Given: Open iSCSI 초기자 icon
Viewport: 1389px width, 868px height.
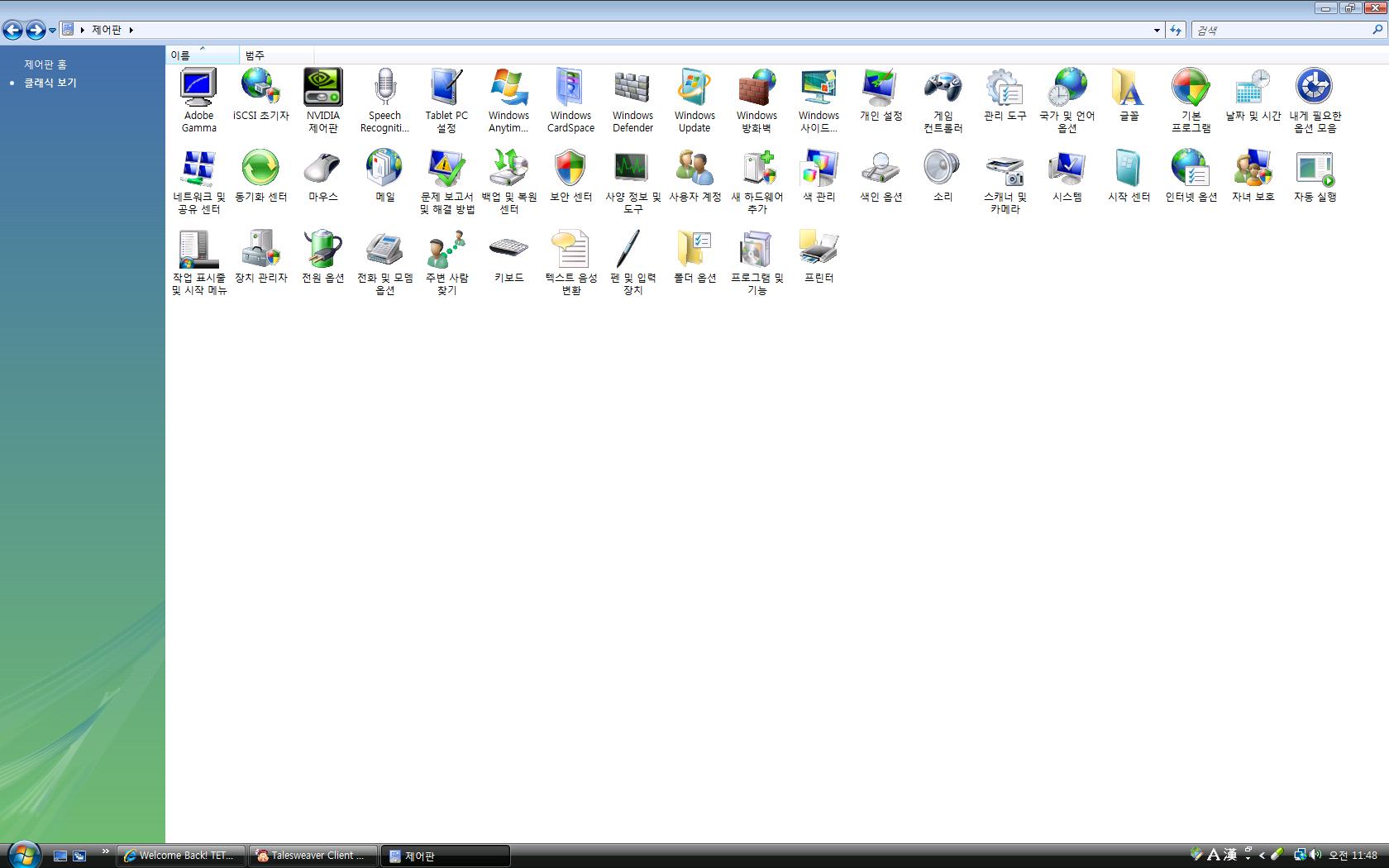Looking at the screenshot, I should pos(260,88).
